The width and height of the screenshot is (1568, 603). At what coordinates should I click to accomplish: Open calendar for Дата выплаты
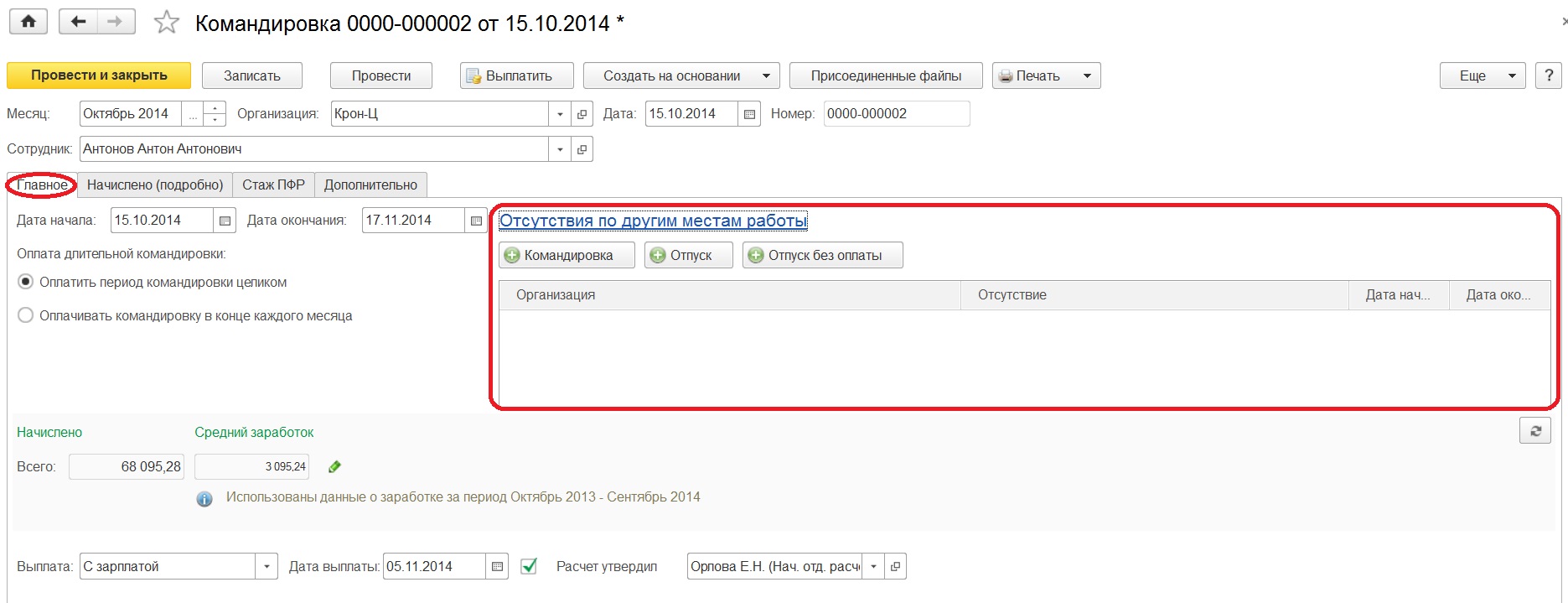(497, 567)
